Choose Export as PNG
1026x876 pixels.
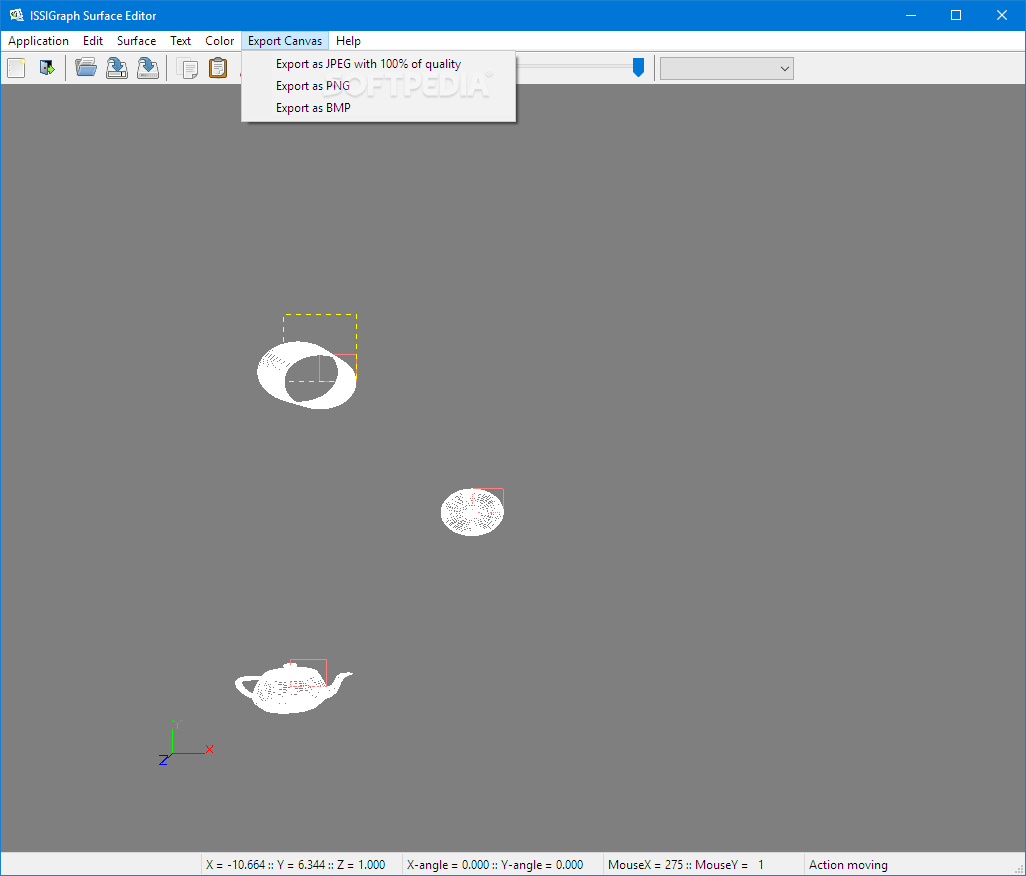[378, 86]
